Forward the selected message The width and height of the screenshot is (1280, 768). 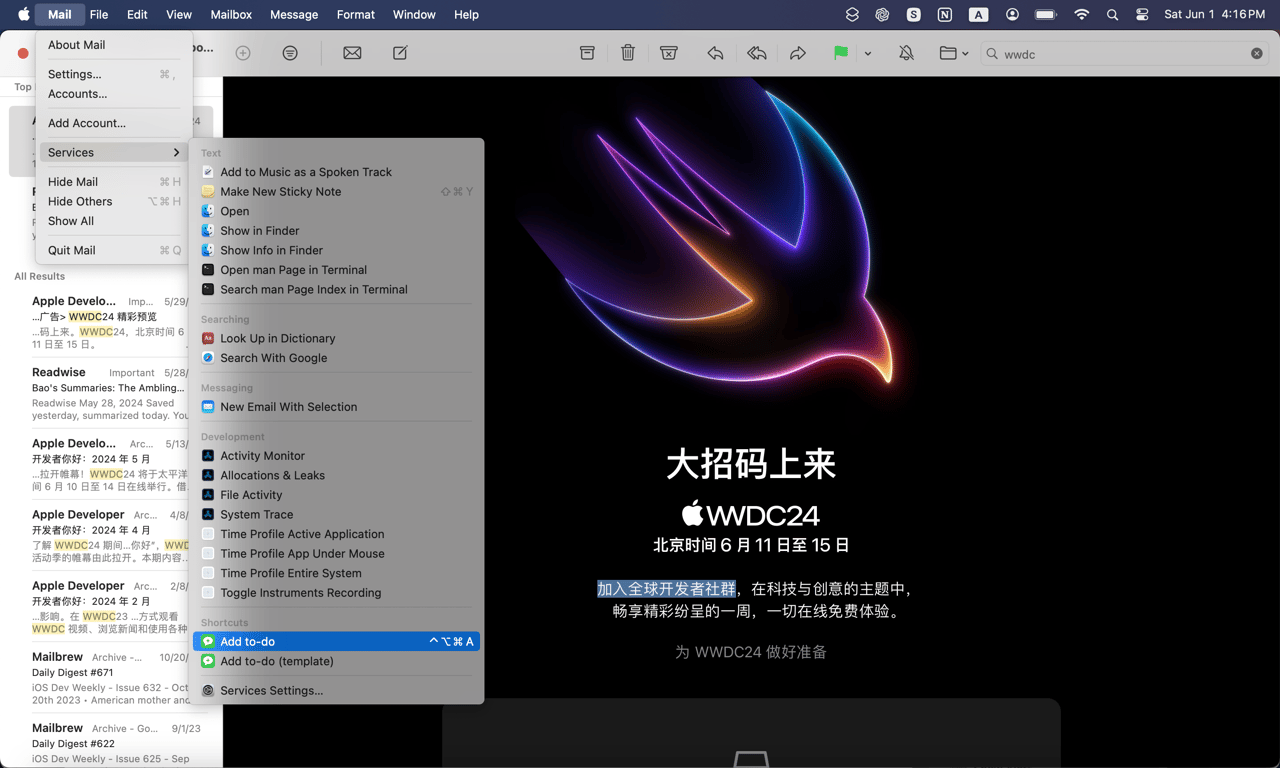(x=797, y=53)
